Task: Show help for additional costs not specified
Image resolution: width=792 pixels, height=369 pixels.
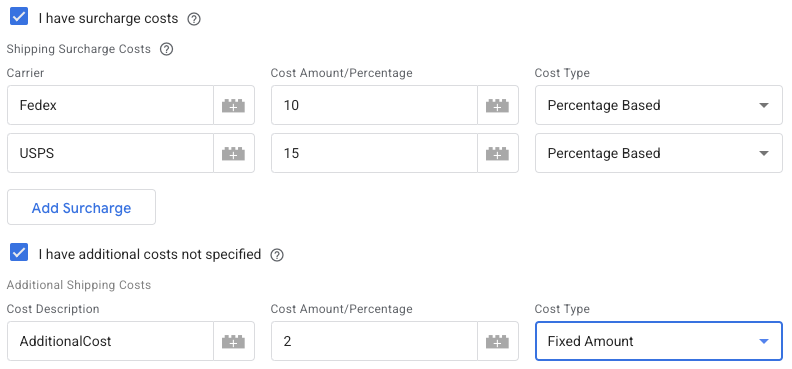Action: coord(277,255)
